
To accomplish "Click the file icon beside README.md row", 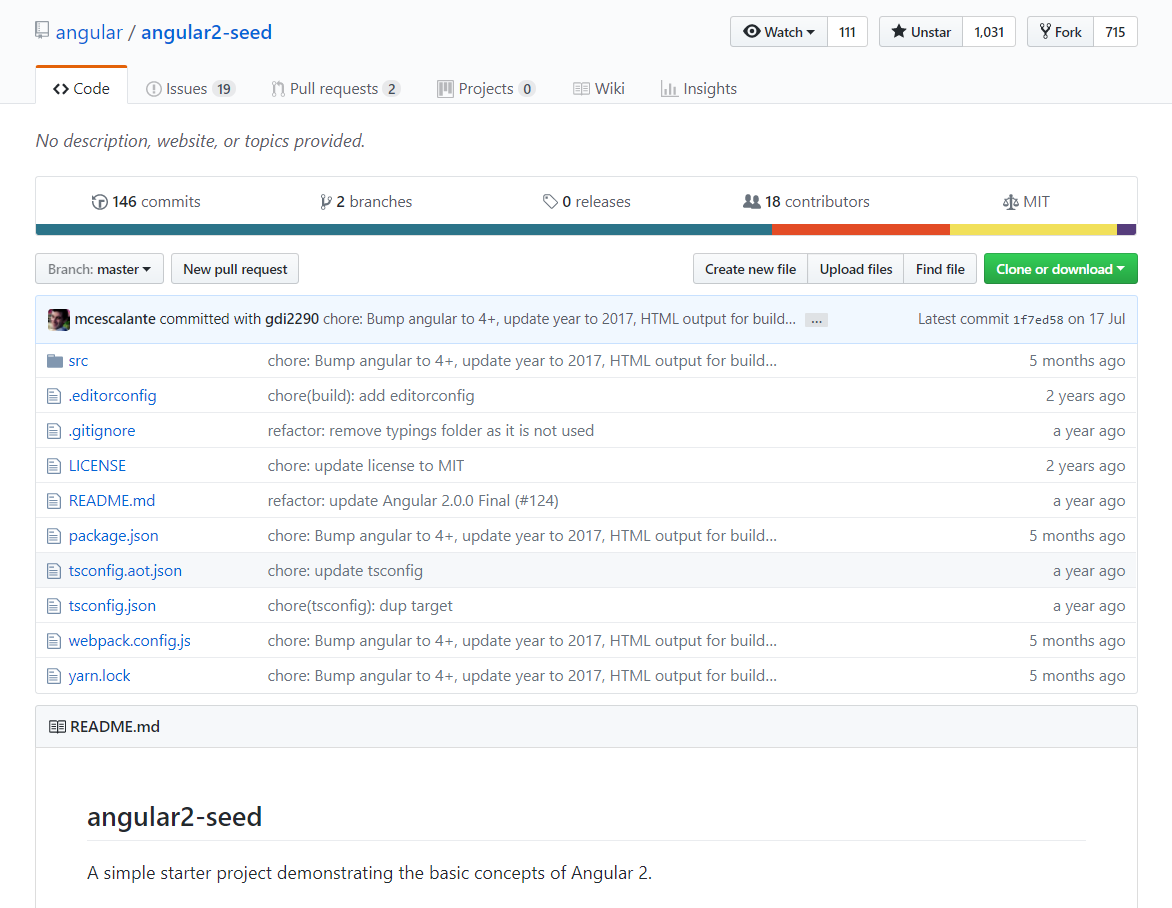I will tap(54, 501).
